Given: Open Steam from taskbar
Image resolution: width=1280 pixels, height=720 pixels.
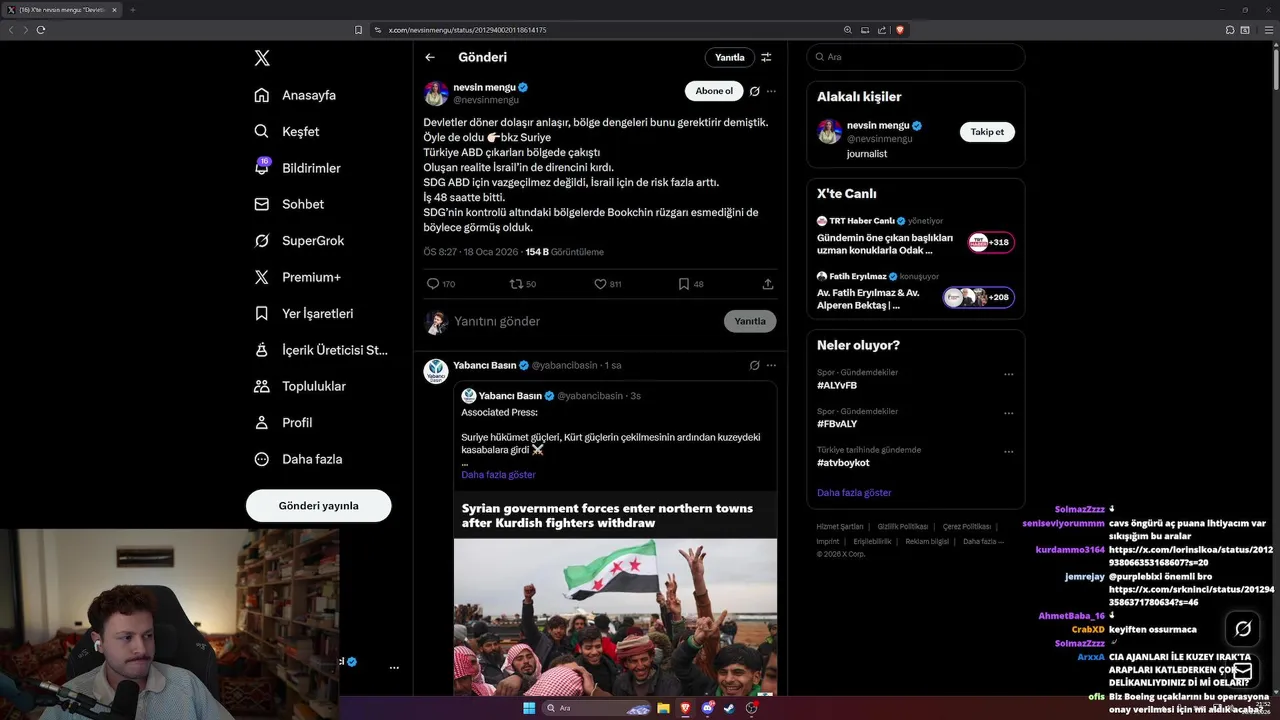Looking at the screenshot, I should point(729,708).
